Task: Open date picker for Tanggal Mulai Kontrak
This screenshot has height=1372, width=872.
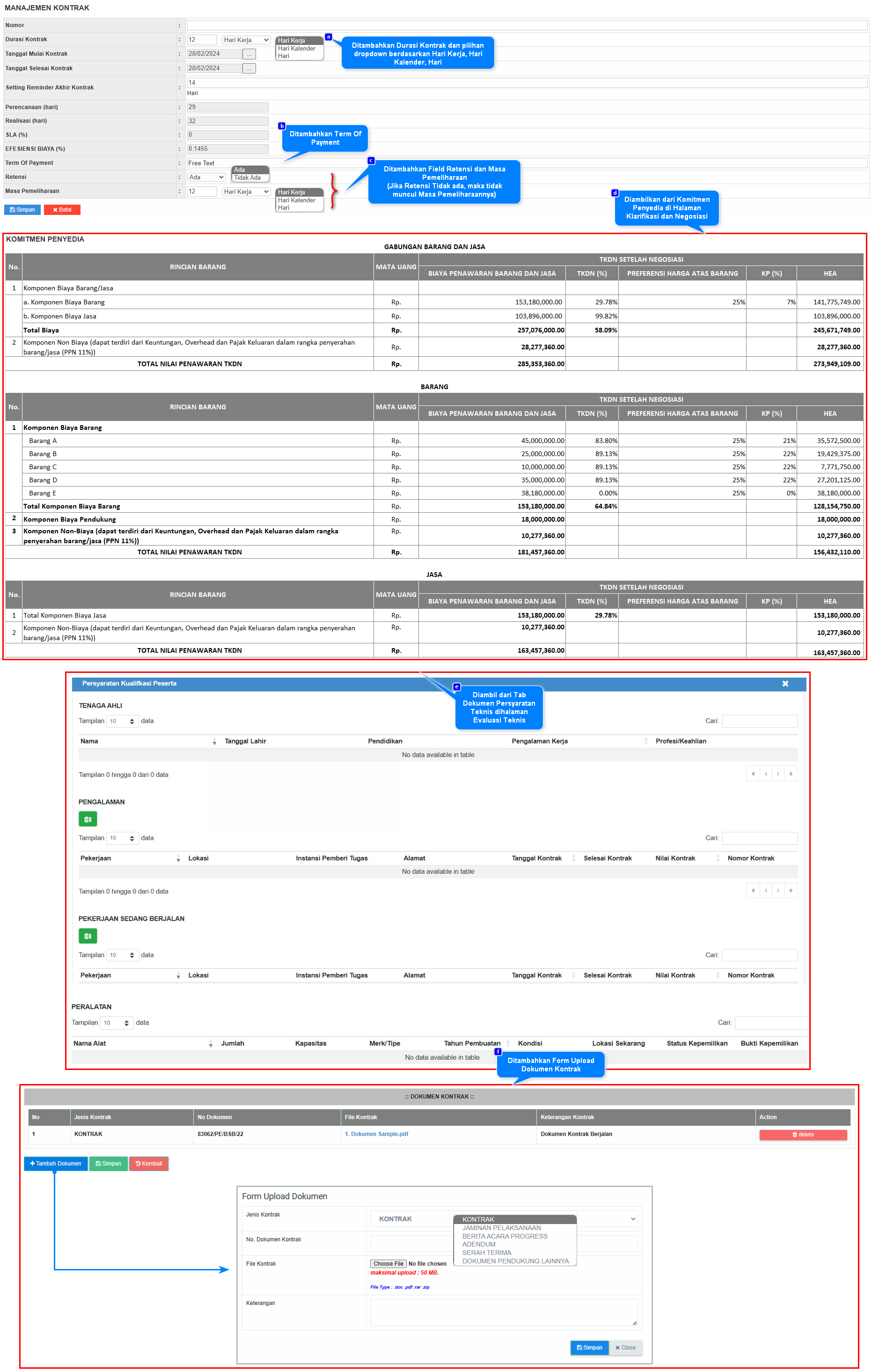Action: (249, 54)
